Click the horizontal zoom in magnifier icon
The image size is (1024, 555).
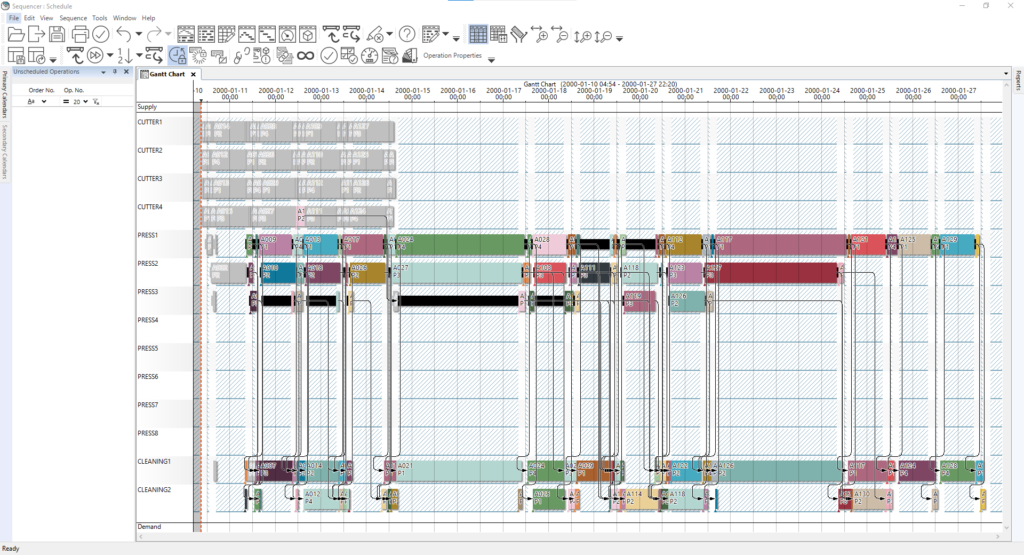point(541,34)
